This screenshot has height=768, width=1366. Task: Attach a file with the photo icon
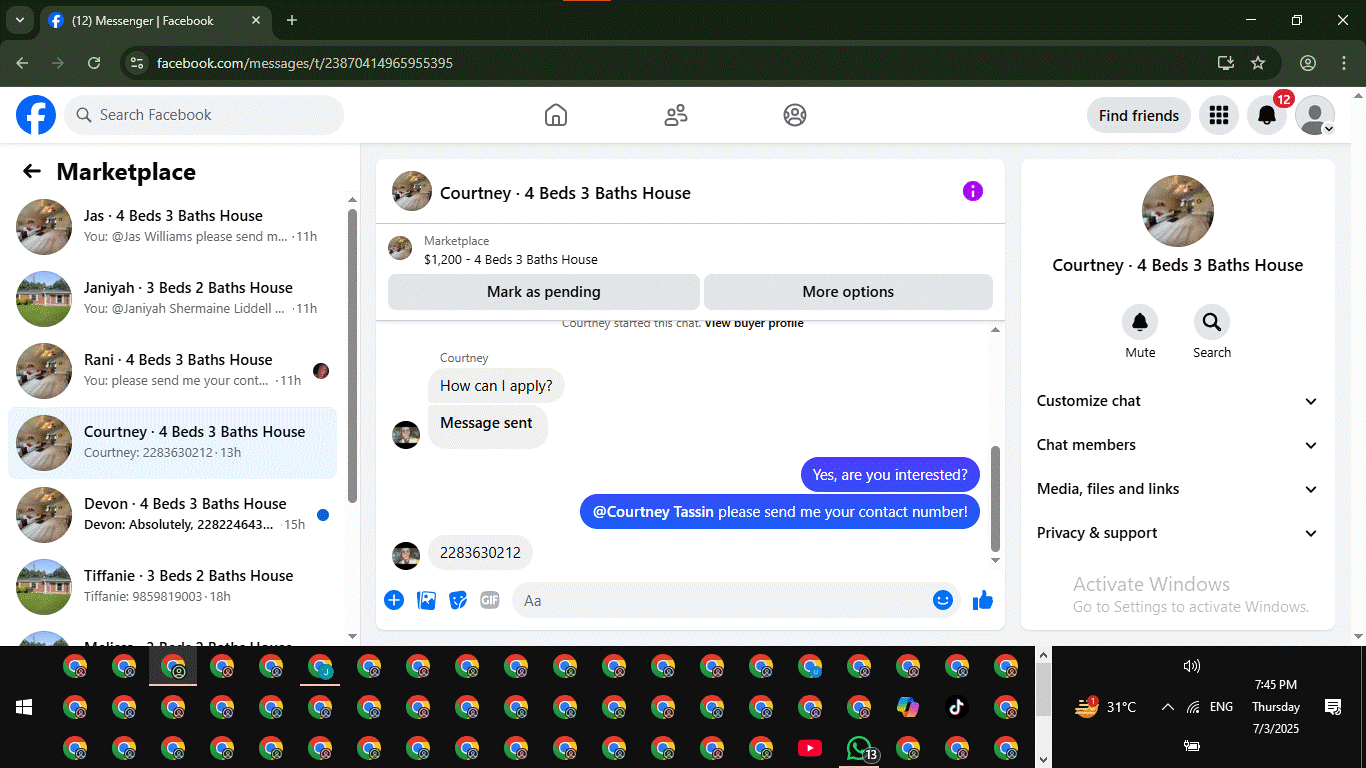[x=426, y=600]
